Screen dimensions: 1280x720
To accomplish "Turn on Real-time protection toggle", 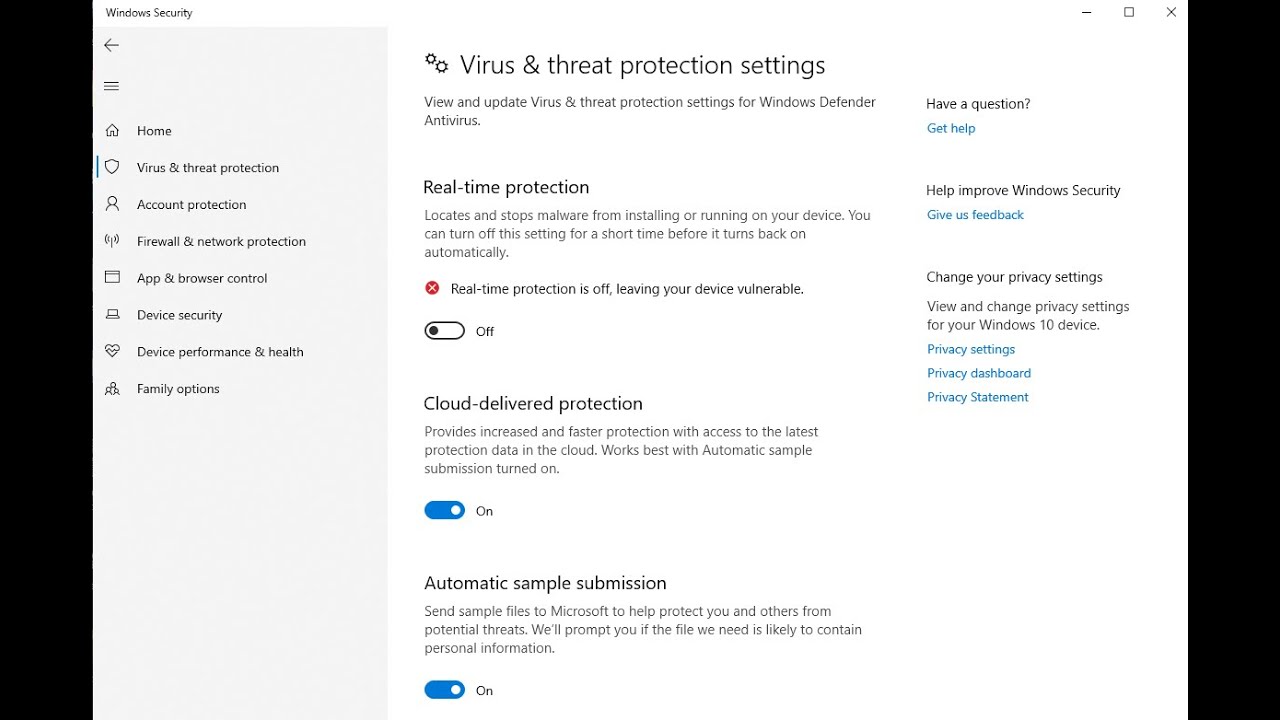I will click(444, 331).
